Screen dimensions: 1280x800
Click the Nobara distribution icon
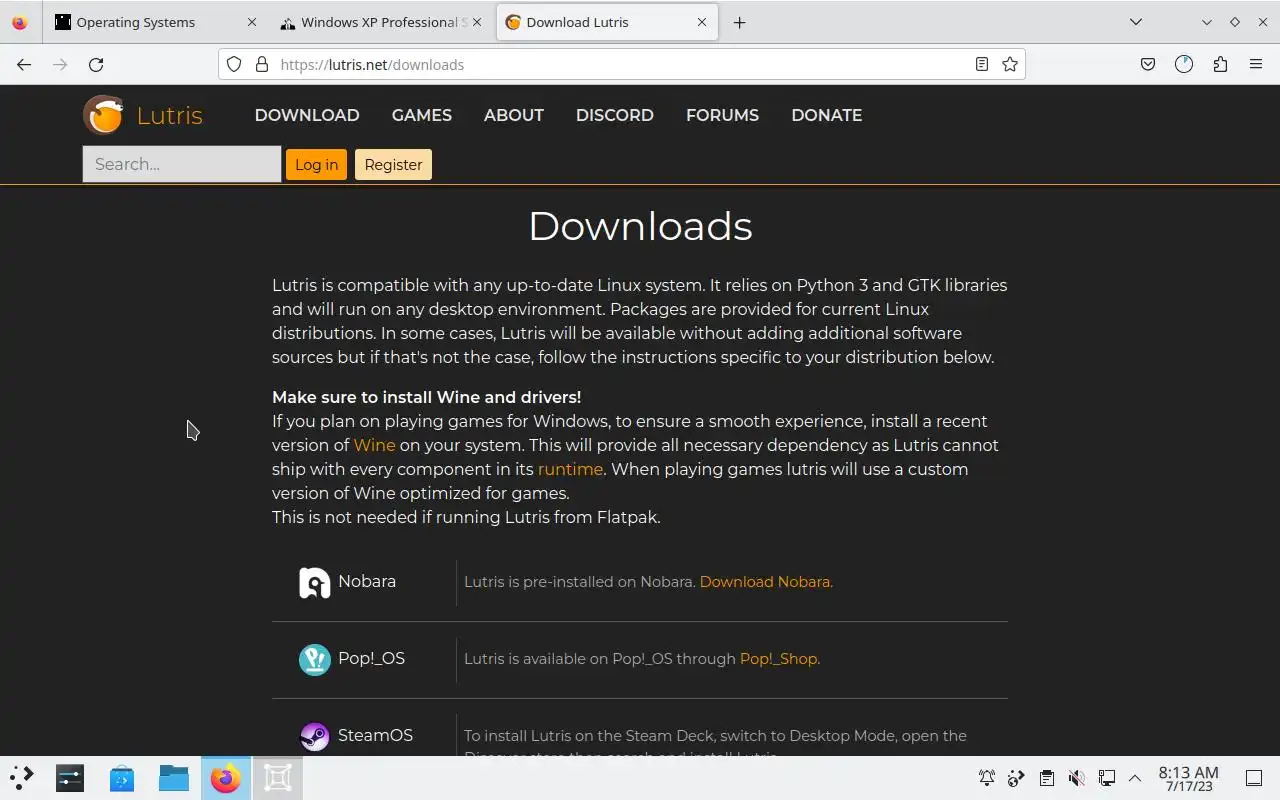[315, 583]
